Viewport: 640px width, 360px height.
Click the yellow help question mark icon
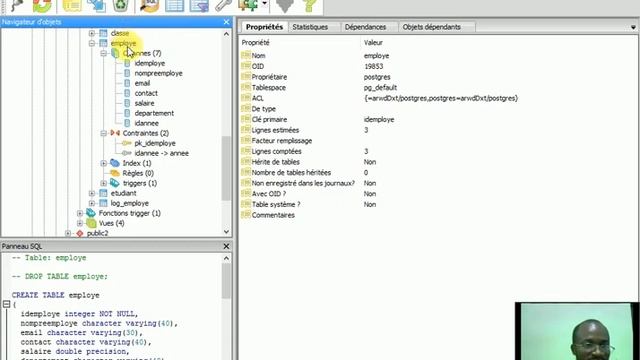[310, 5]
